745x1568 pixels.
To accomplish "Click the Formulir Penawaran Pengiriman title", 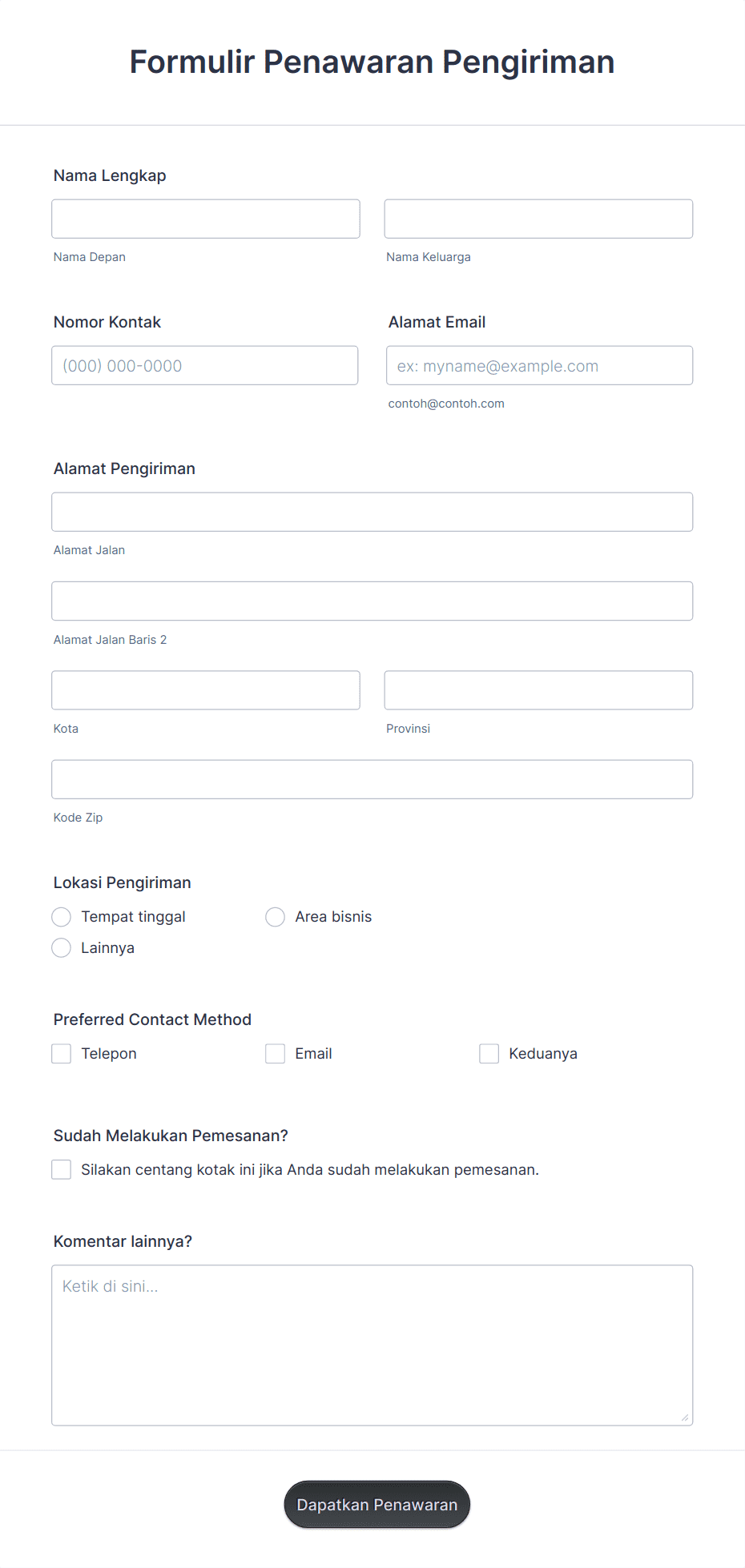I will pos(372,62).
